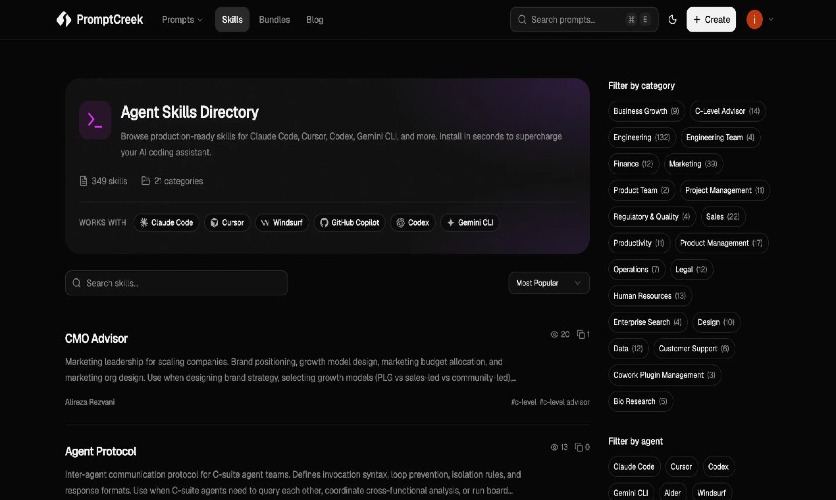Viewport: 836px width, 500px height.
Task: Click the Codex badge in Works With
Action: 412,223
